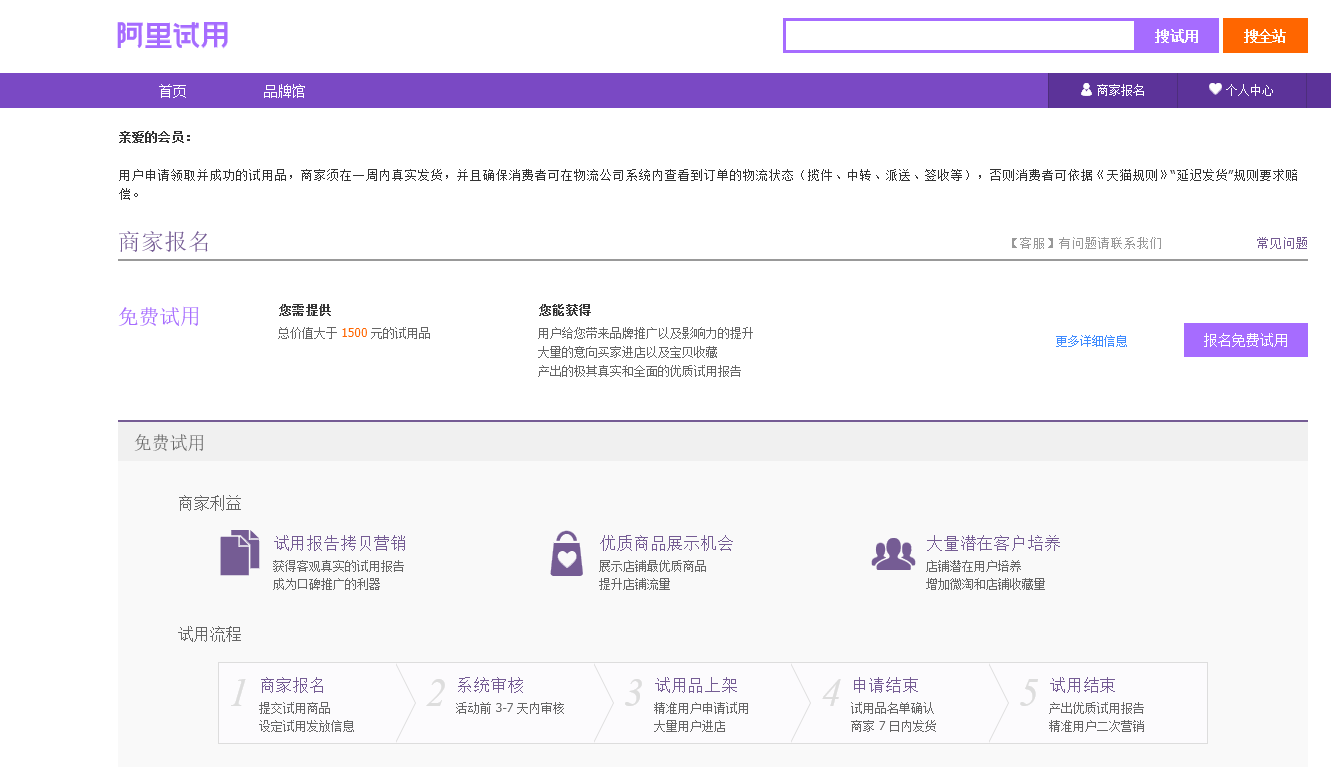Open the 常见问题 link
The width and height of the screenshot is (1331, 767).
[1282, 243]
